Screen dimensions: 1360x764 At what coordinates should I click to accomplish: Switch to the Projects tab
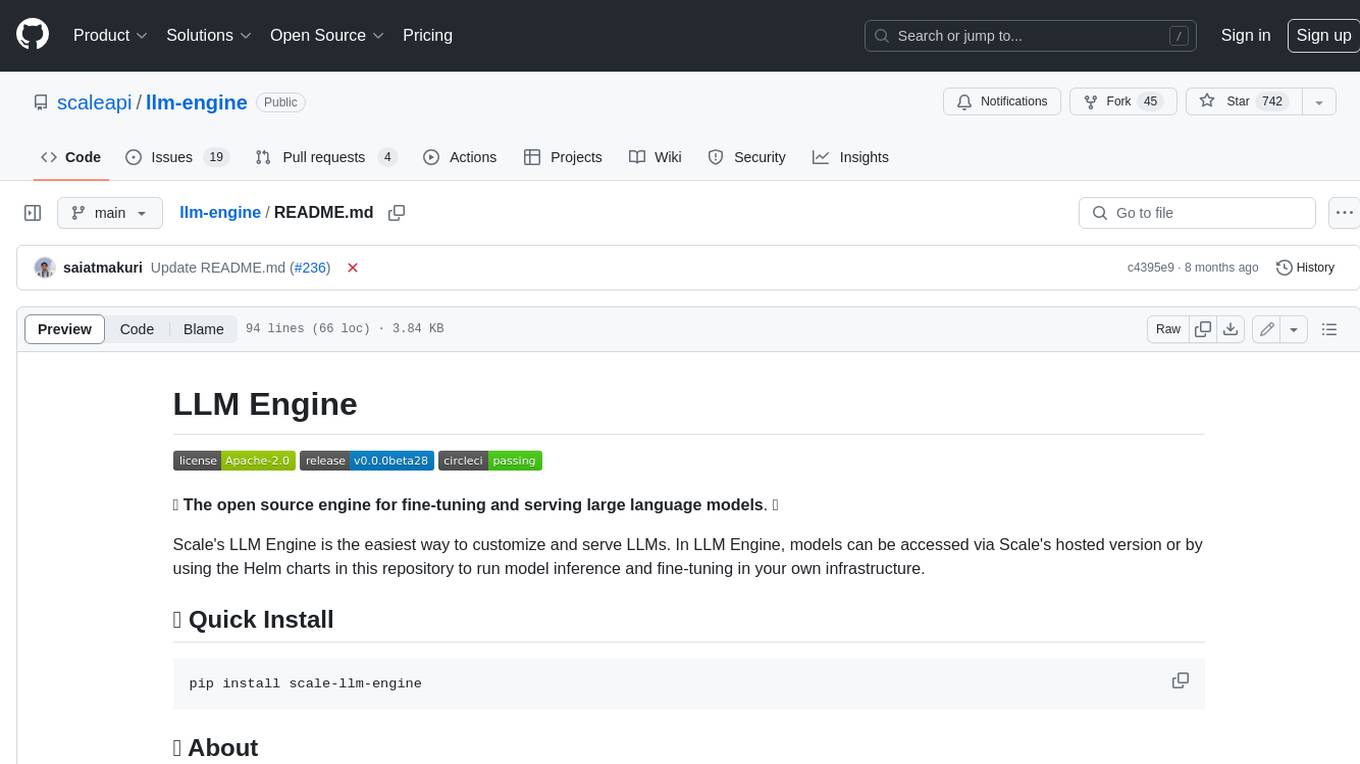point(563,157)
